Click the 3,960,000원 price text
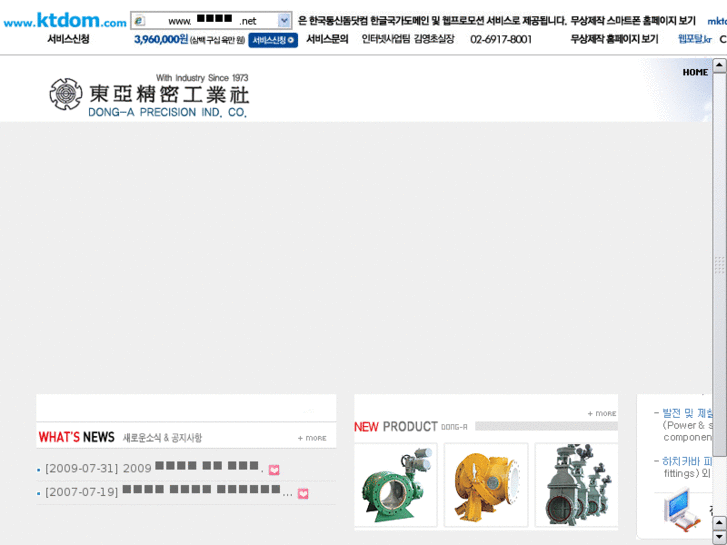The width and height of the screenshot is (727, 545). click(161, 39)
